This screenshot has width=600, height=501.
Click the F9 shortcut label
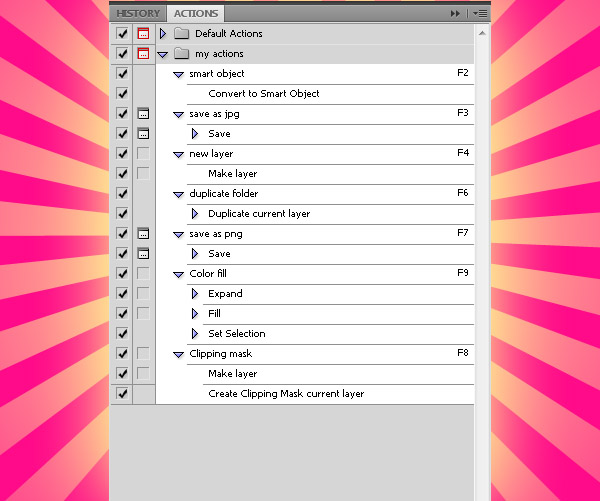[x=463, y=273]
